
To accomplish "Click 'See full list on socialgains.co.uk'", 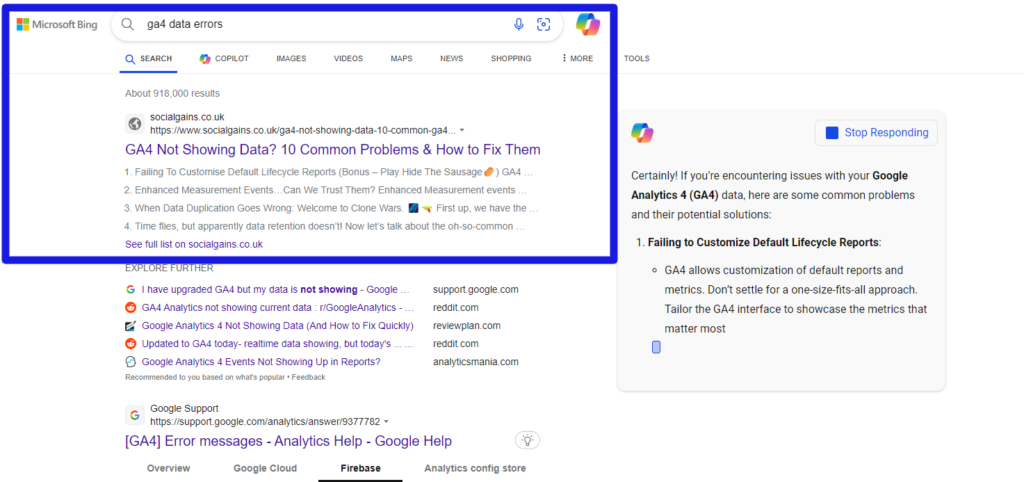I will point(194,244).
